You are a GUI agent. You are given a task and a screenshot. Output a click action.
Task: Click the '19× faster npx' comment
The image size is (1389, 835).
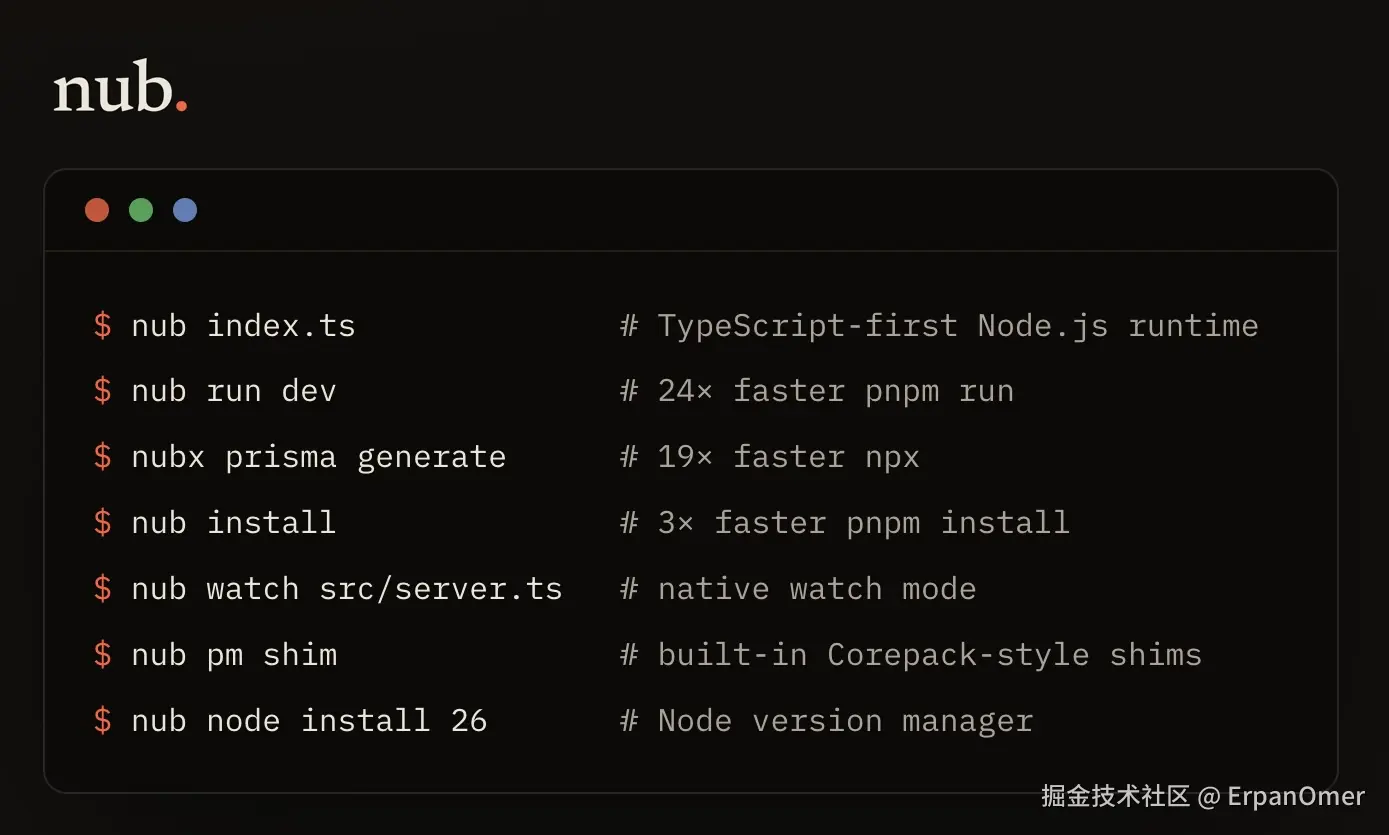coord(789,457)
